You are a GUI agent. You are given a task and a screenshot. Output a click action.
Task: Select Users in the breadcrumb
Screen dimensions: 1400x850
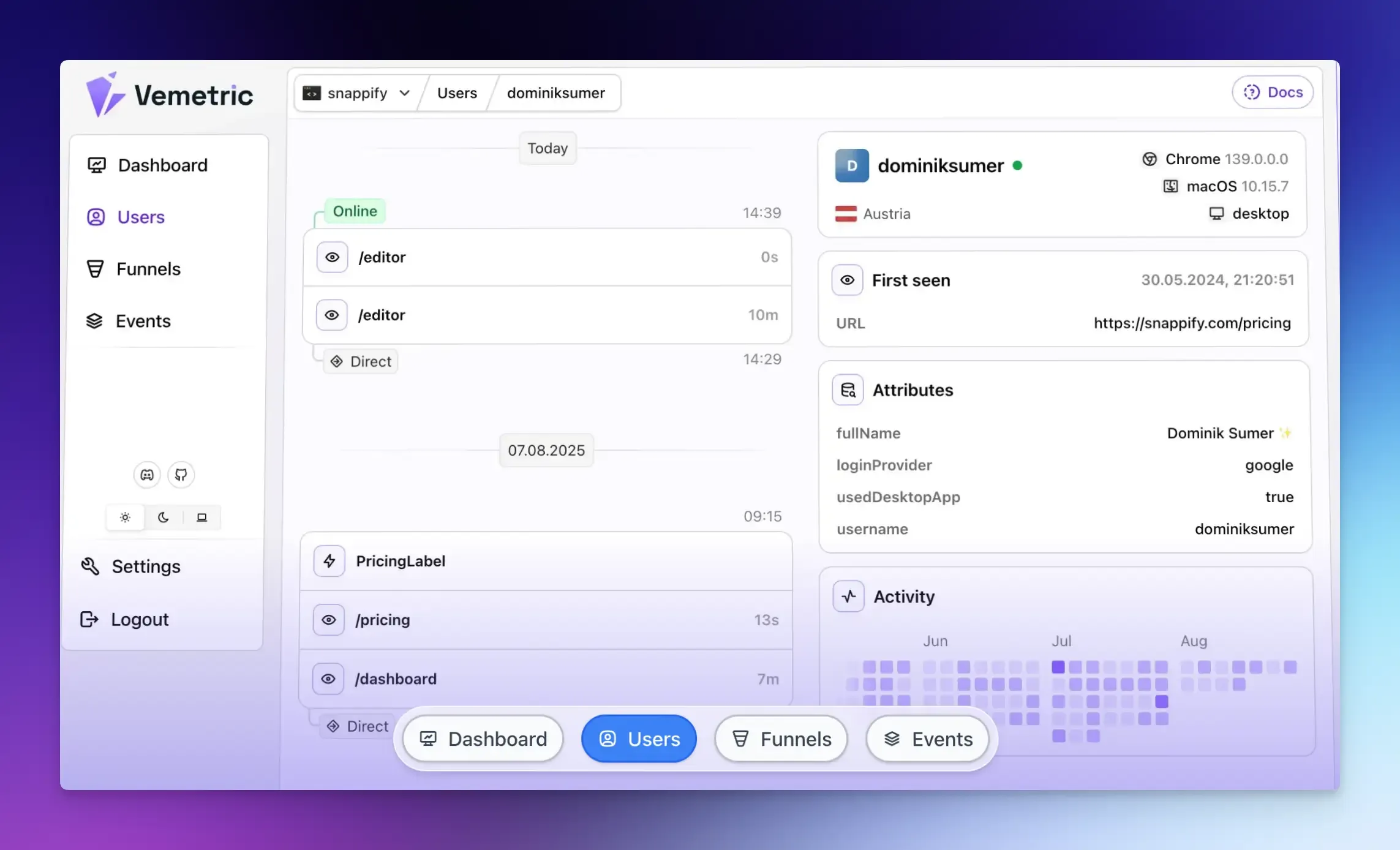click(456, 92)
